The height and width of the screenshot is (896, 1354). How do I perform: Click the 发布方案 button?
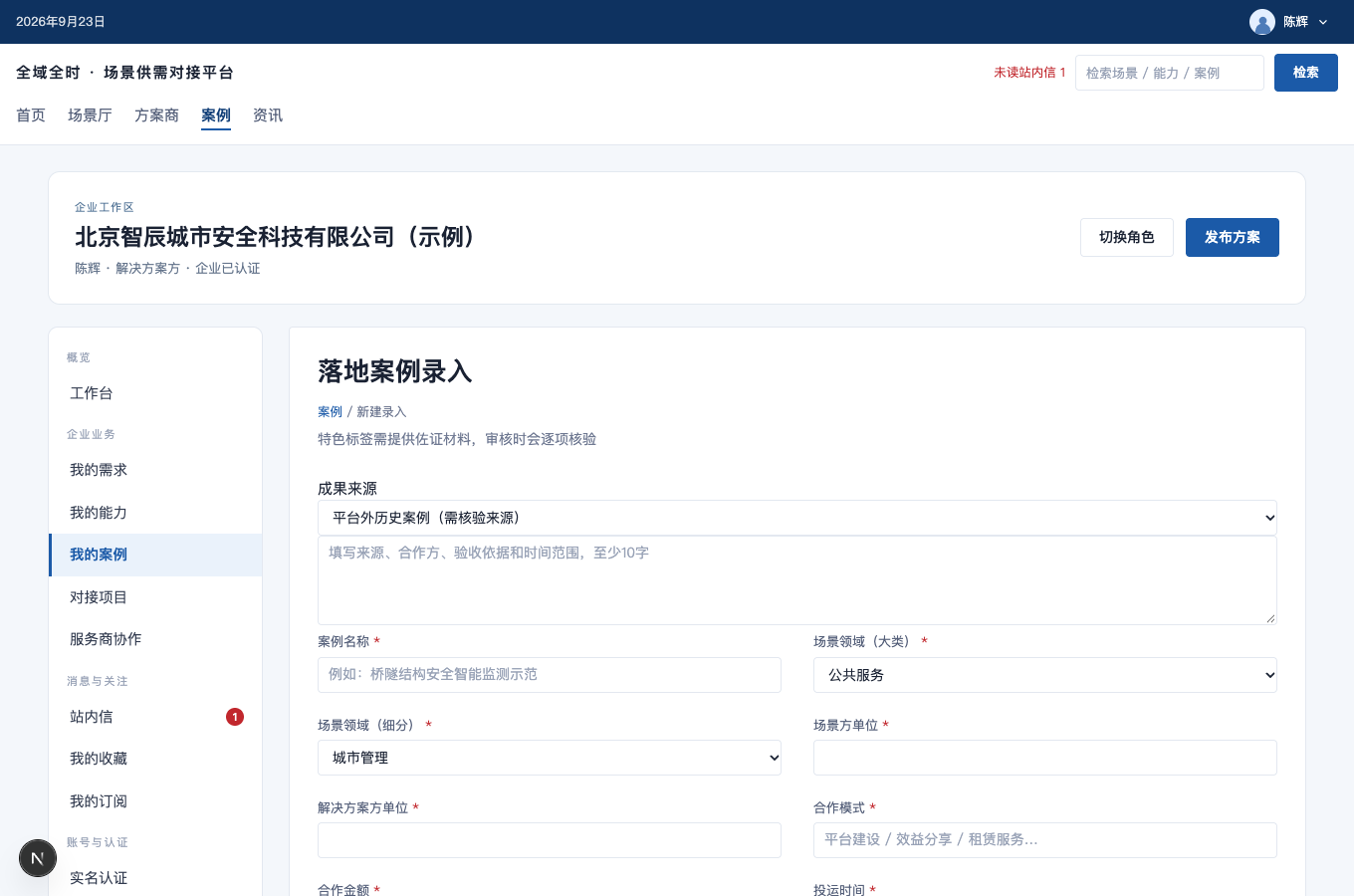click(1233, 237)
